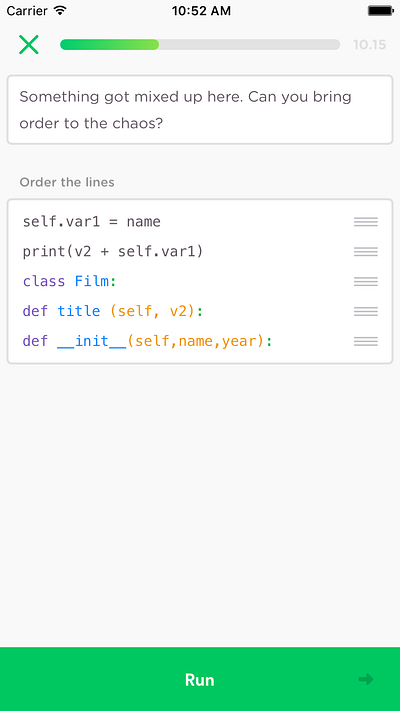Tap the 10.15 lesson counter
Image resolution: width=400 pixels, height=711 pixels.
pyautogui.click(x=370, y=44)
